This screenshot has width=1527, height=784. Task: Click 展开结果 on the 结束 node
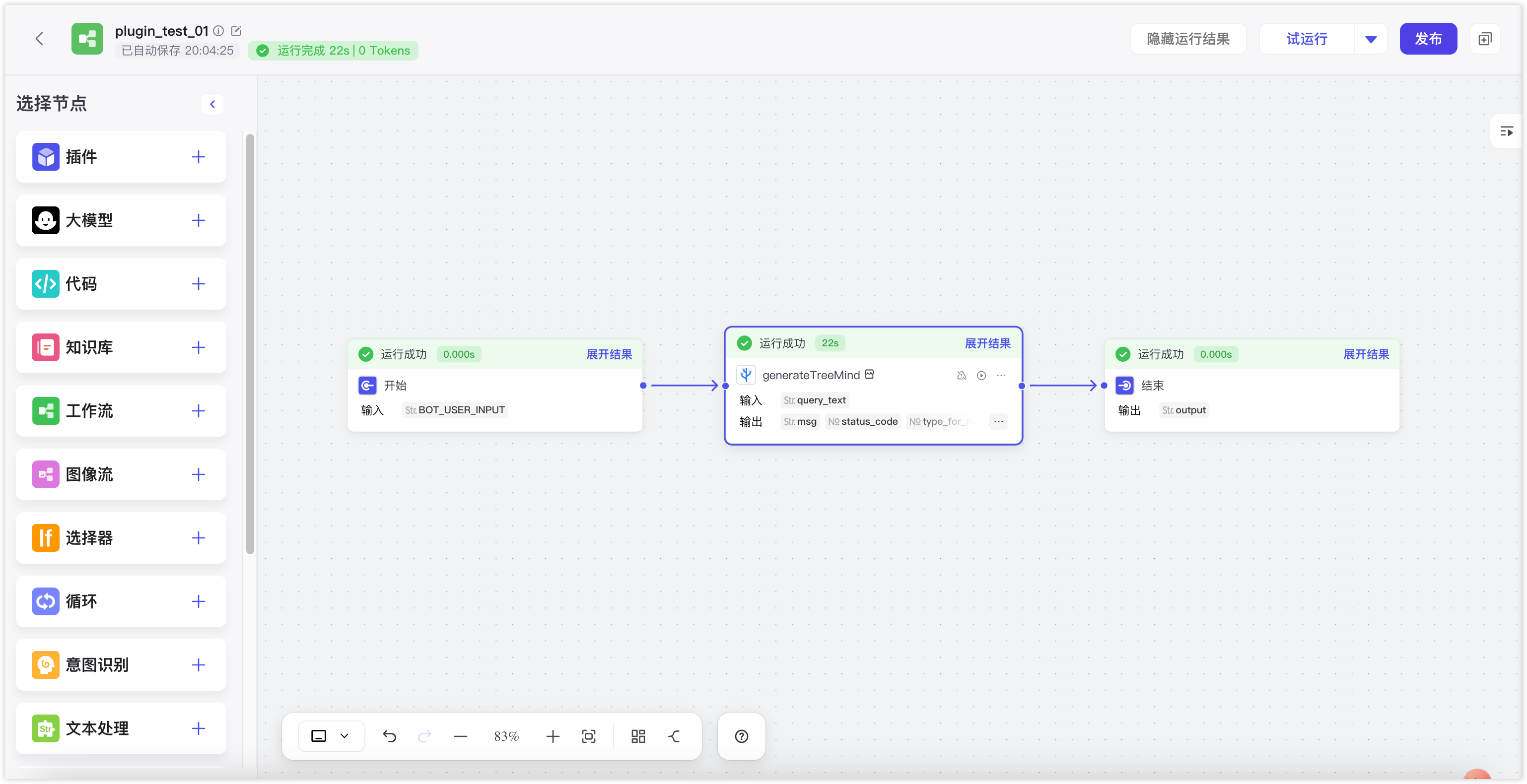tap(1365, 354)
